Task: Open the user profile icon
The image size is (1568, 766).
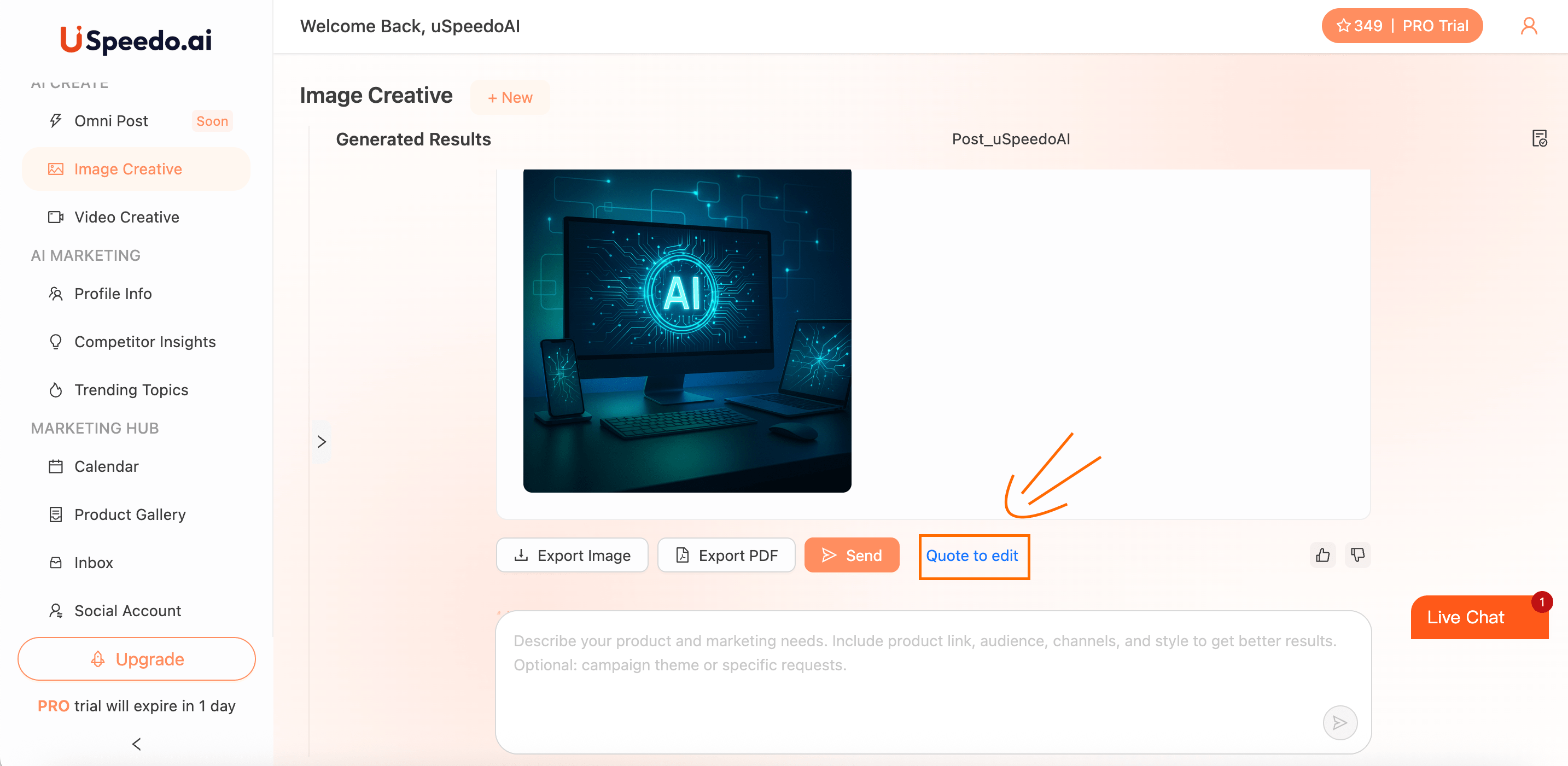Action: click(1529, 26)
